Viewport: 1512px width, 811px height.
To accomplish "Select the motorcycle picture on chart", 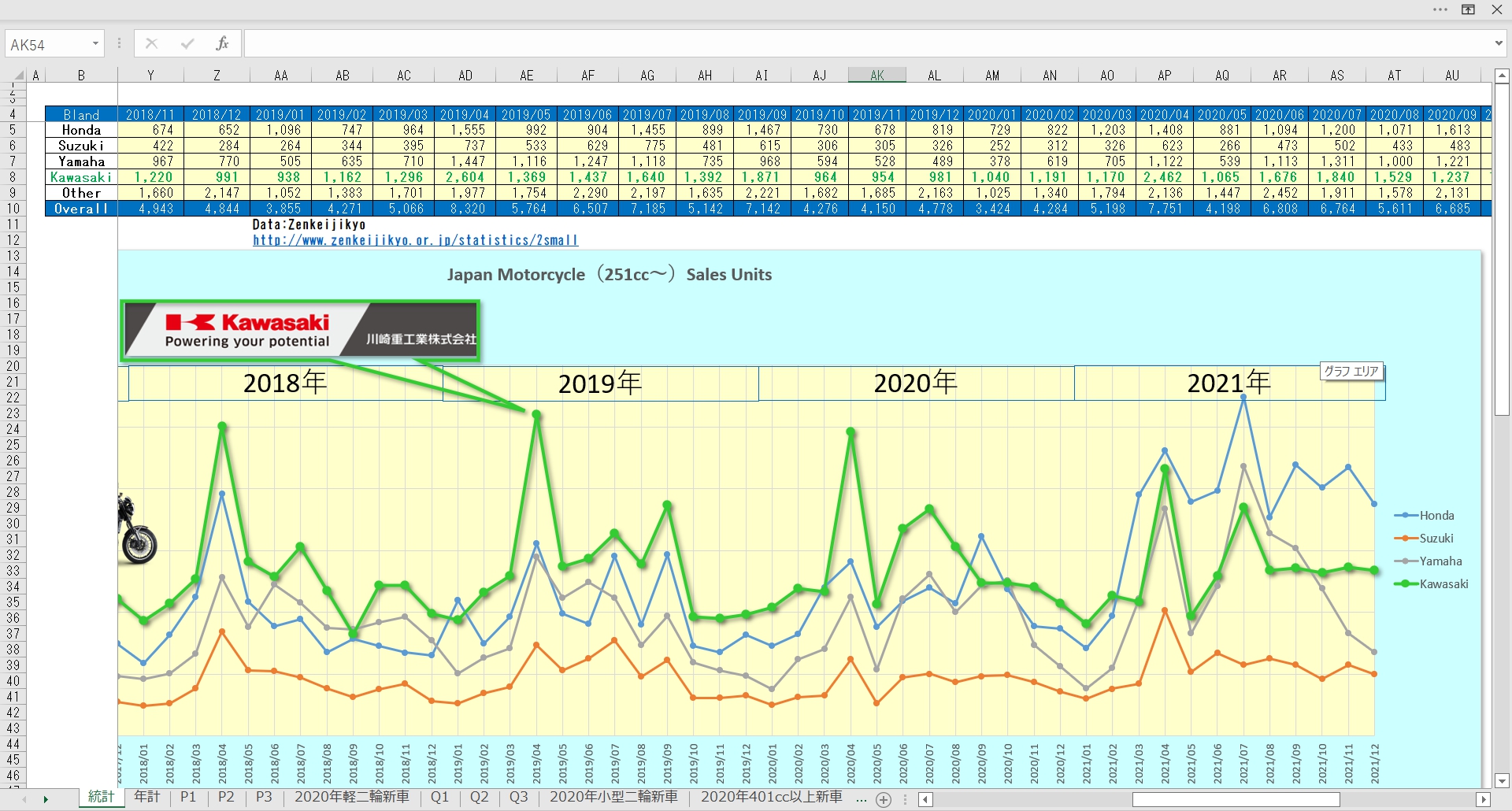I will click(x=137, y=528).
